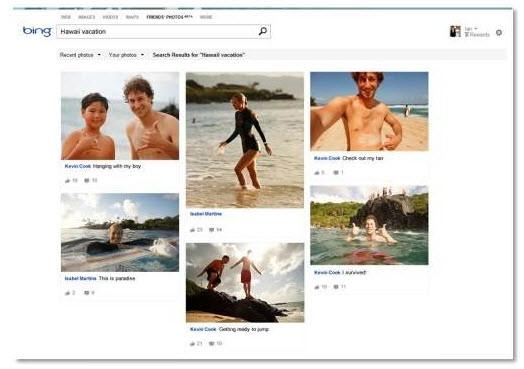The width and height of the screenshot is (524, 369).
Task: Open the rock jumping photo thumbnail
Action: point(245,282)
